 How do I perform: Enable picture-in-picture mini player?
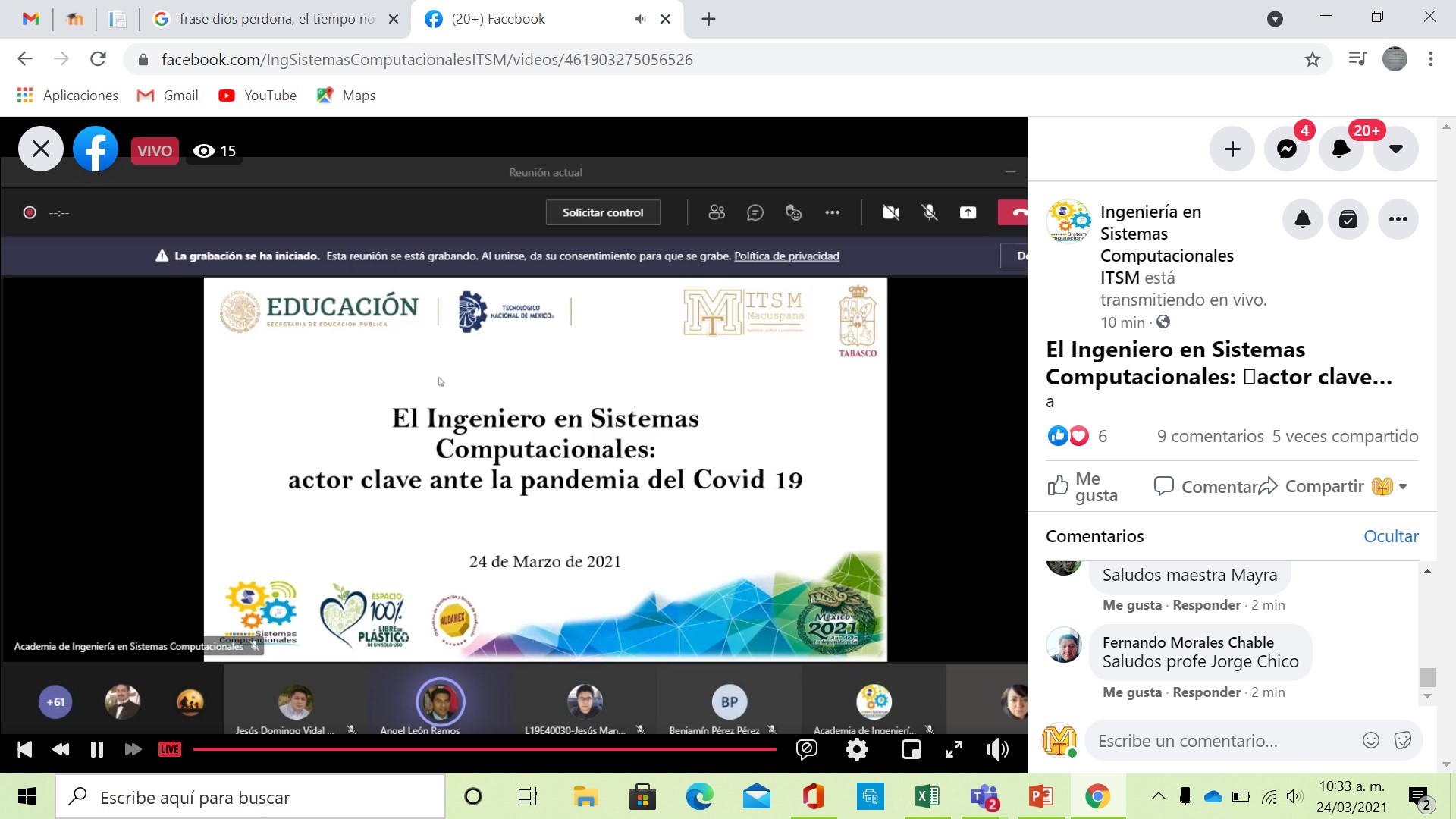[x=911, y=750]
